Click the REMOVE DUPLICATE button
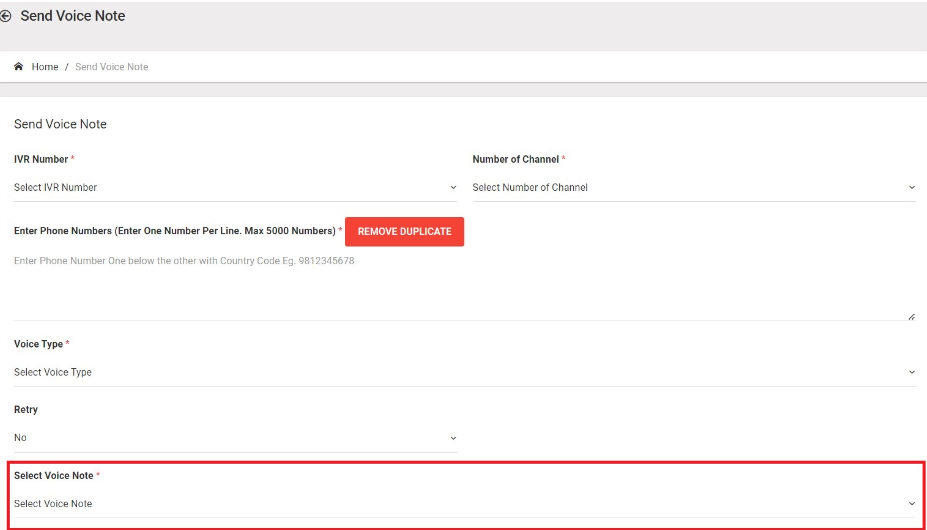This screenshot has height=530, width=927. (x=404, y=232)
